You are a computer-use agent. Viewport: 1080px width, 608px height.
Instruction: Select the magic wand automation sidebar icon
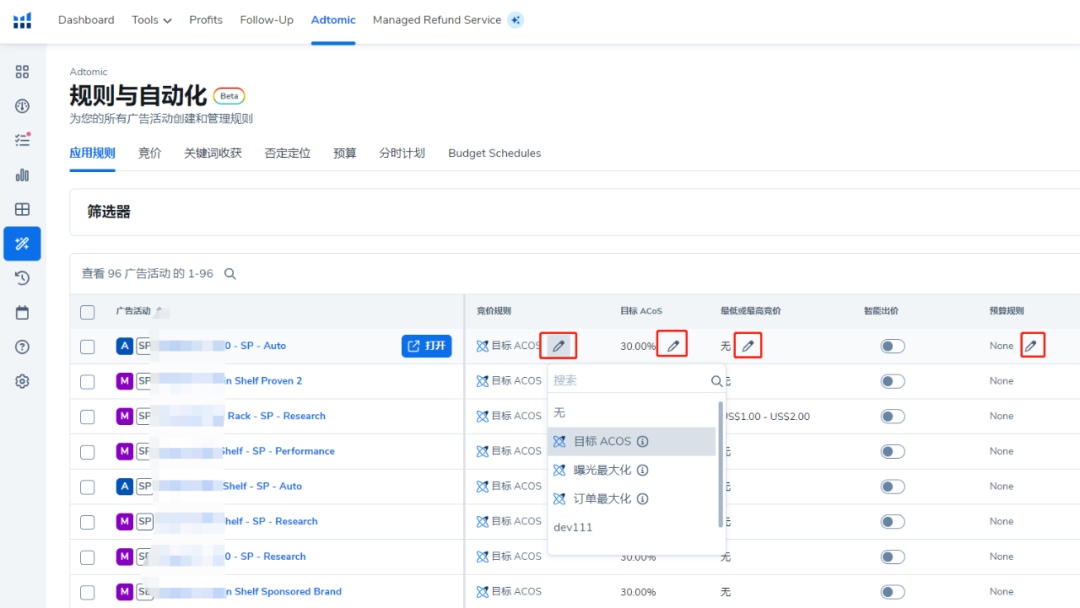tap(22, 244)
